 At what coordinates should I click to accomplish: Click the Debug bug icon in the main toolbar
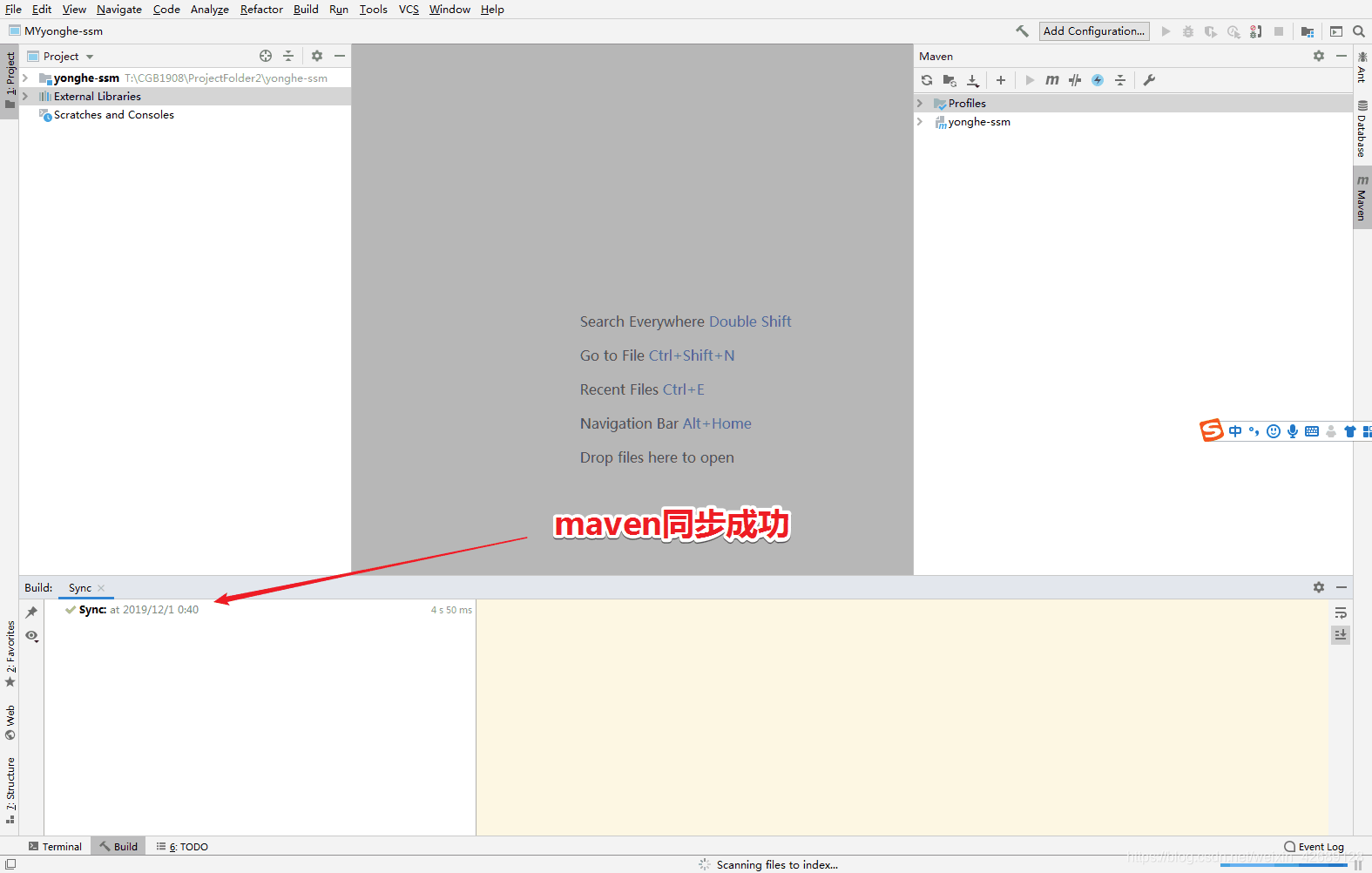[x=1188, y=31]
